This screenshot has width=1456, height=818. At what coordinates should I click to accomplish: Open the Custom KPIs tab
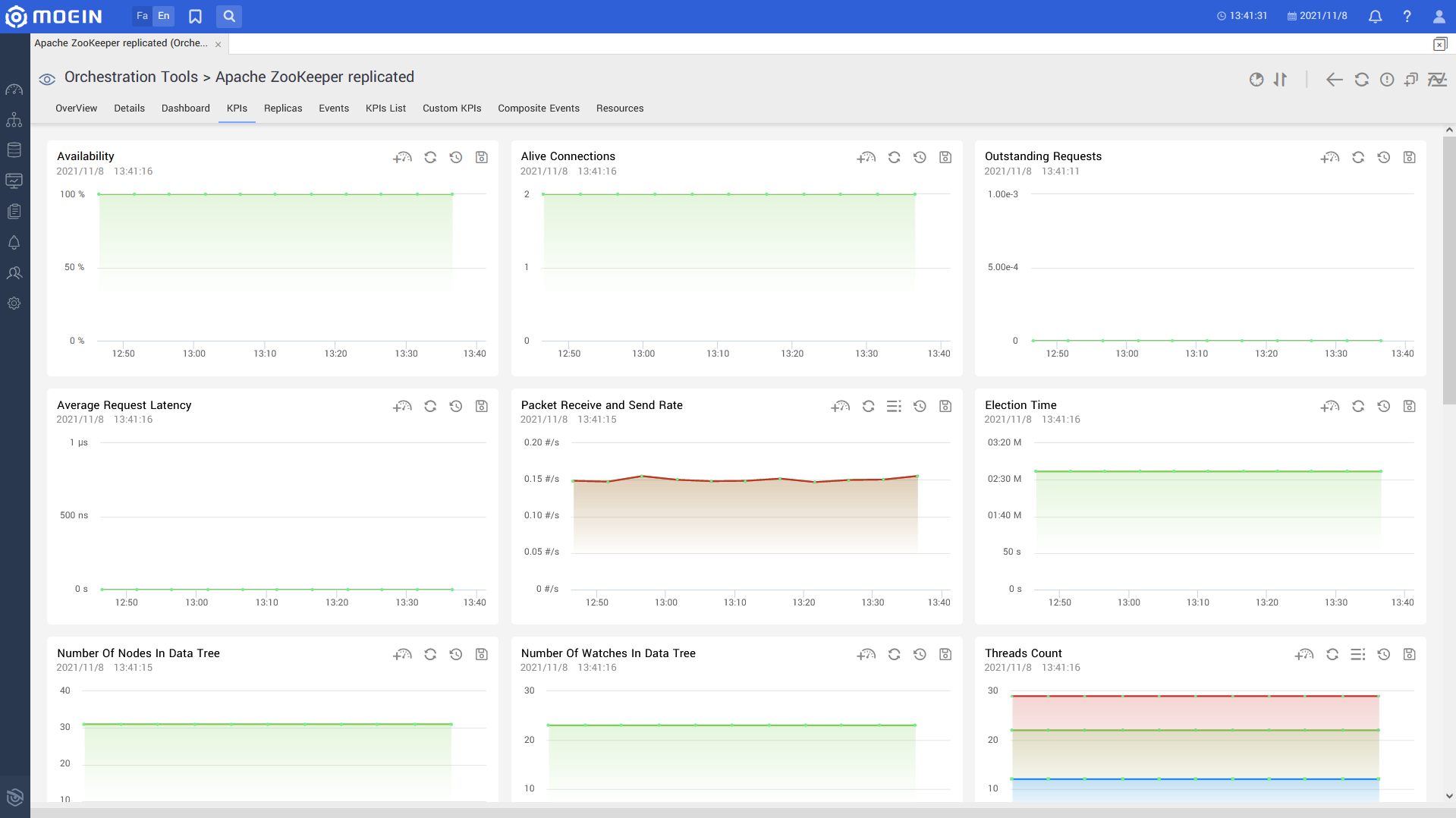(x=452, y=109)
